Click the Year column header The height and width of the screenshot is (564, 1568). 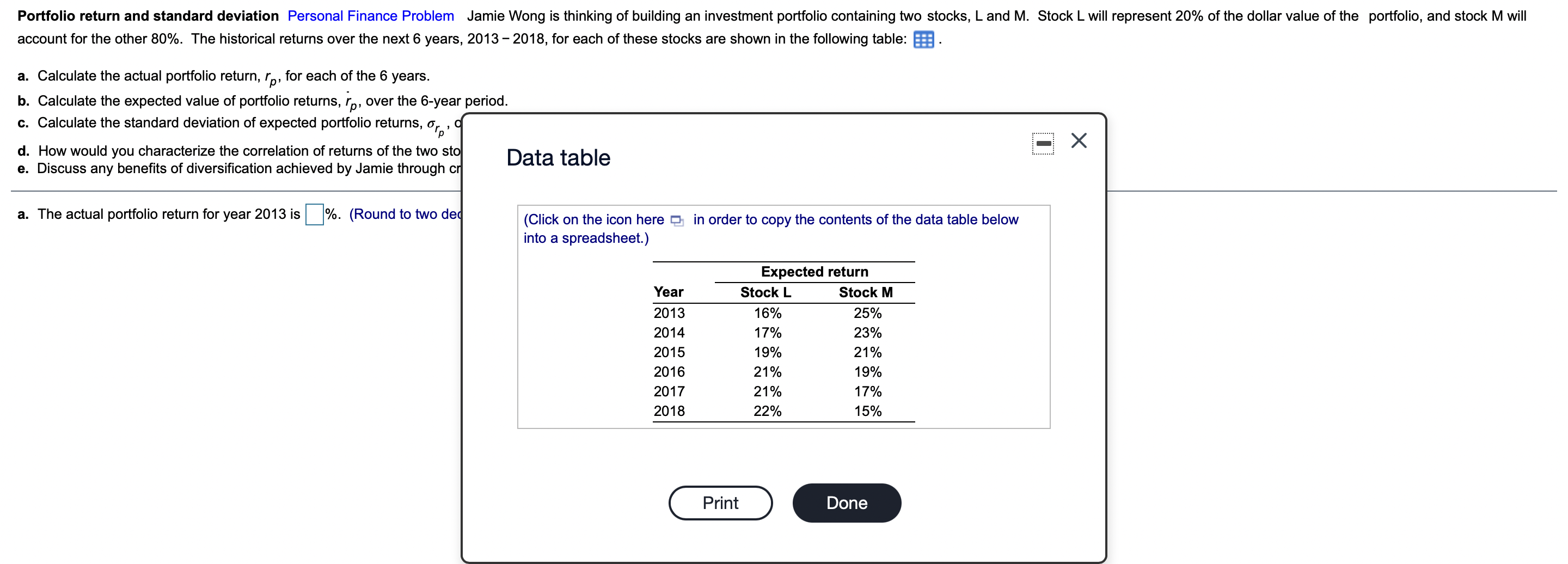[x=669, y=292]
